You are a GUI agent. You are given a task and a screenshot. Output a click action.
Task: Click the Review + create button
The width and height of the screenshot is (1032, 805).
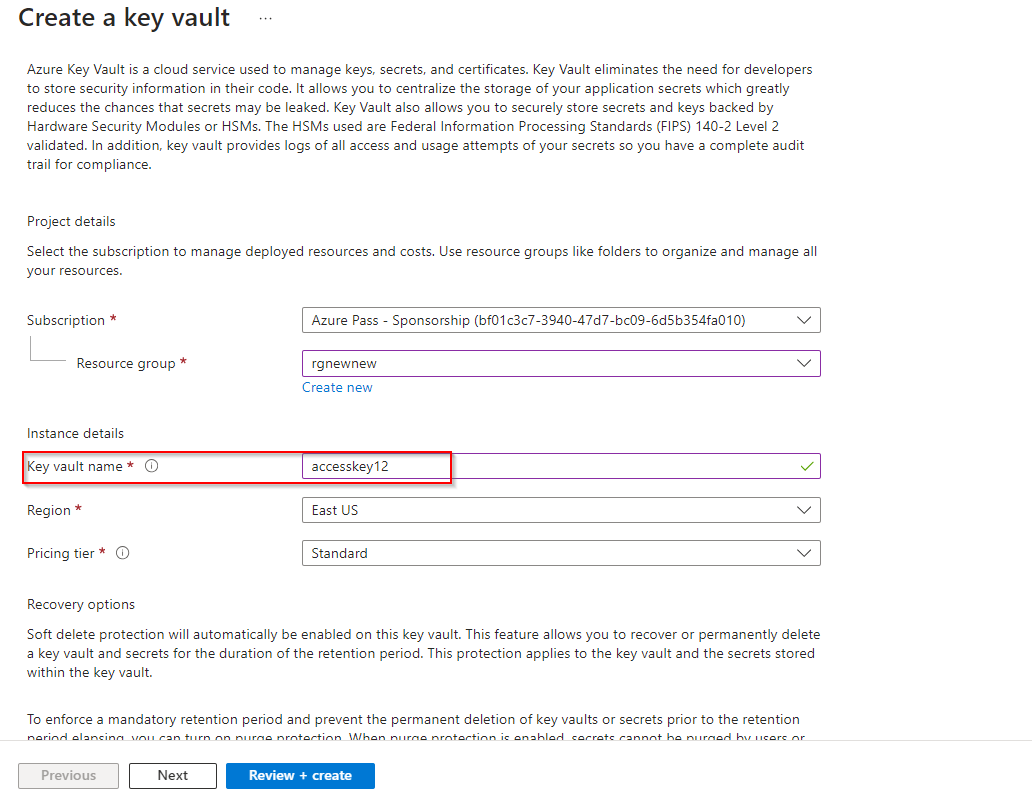(300, 775)
